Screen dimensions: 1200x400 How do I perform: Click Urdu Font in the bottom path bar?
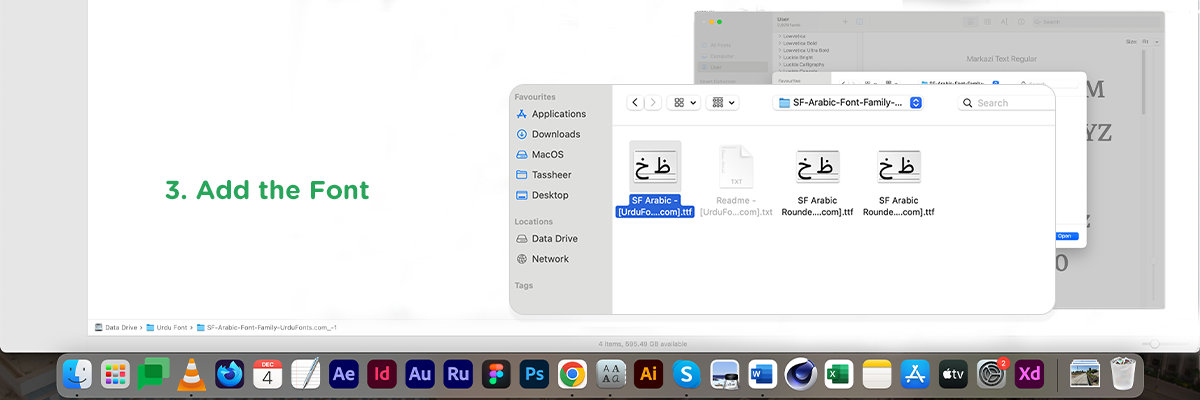(170, 327)
